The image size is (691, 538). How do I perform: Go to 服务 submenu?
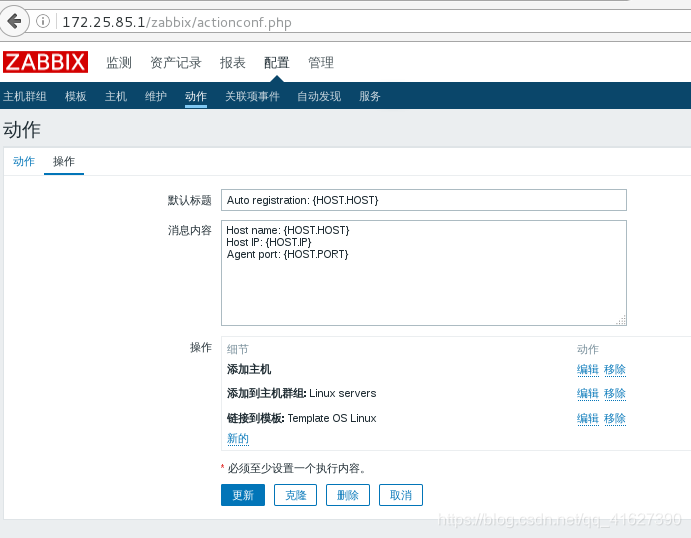click(x=370, y=96)
